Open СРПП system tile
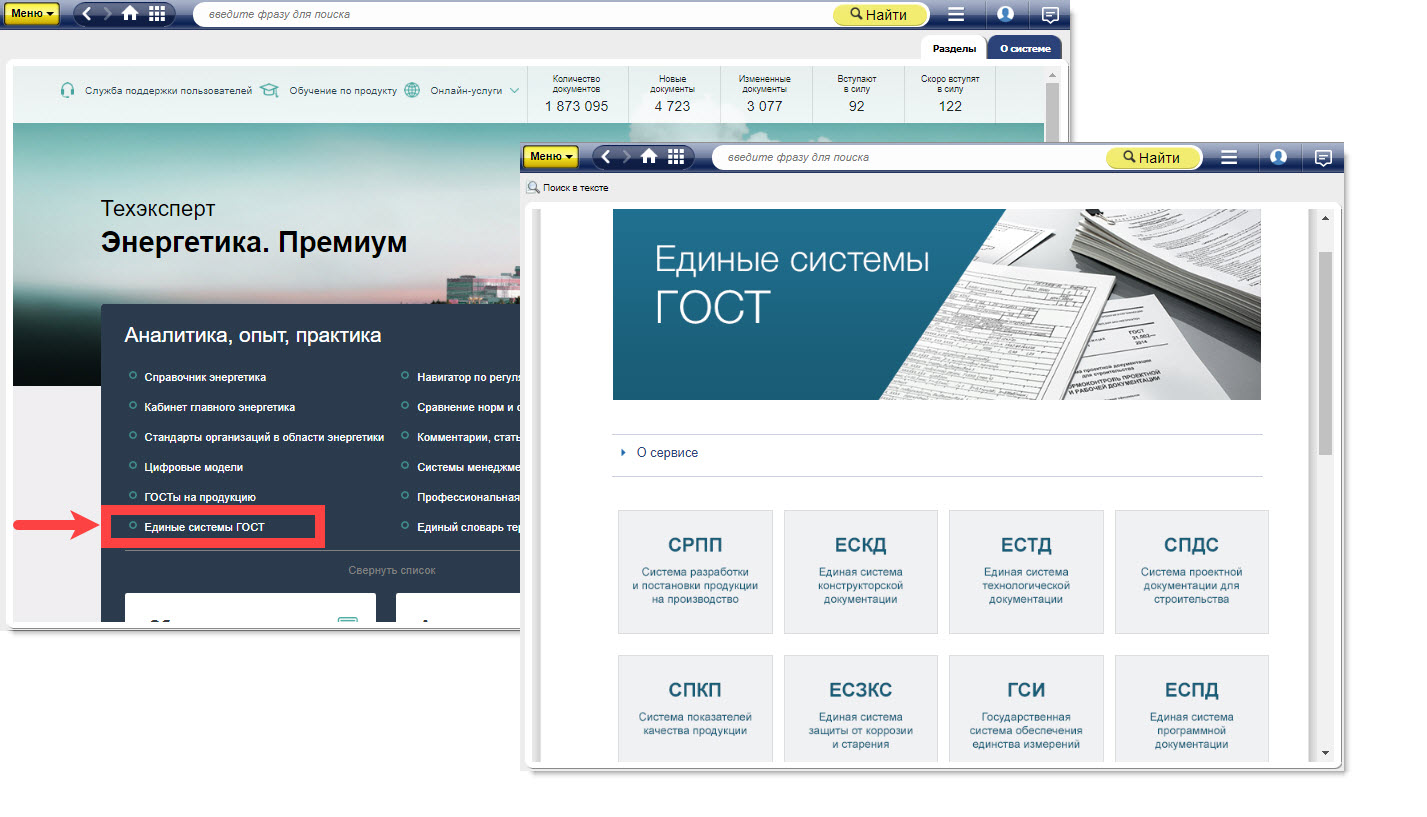This screenshot has width=1427, height=817. point(695,571)
